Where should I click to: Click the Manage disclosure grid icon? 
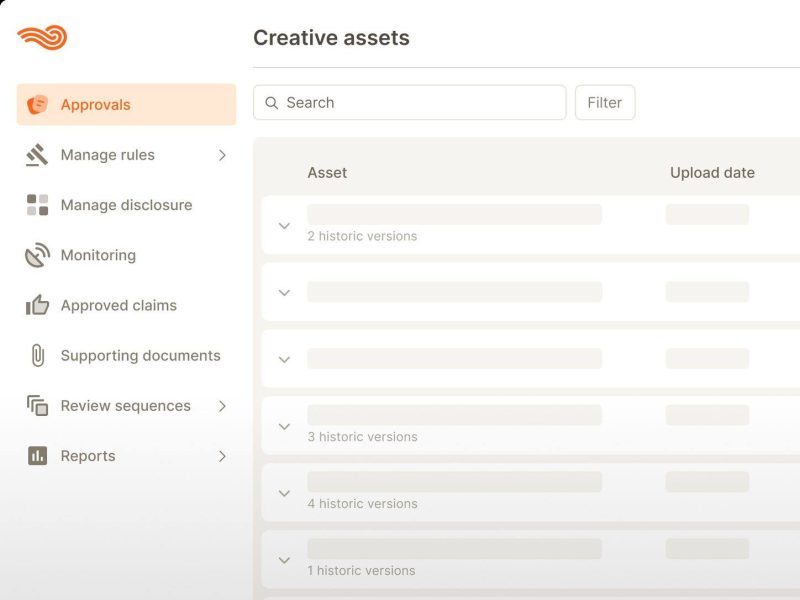pos(37,205)
